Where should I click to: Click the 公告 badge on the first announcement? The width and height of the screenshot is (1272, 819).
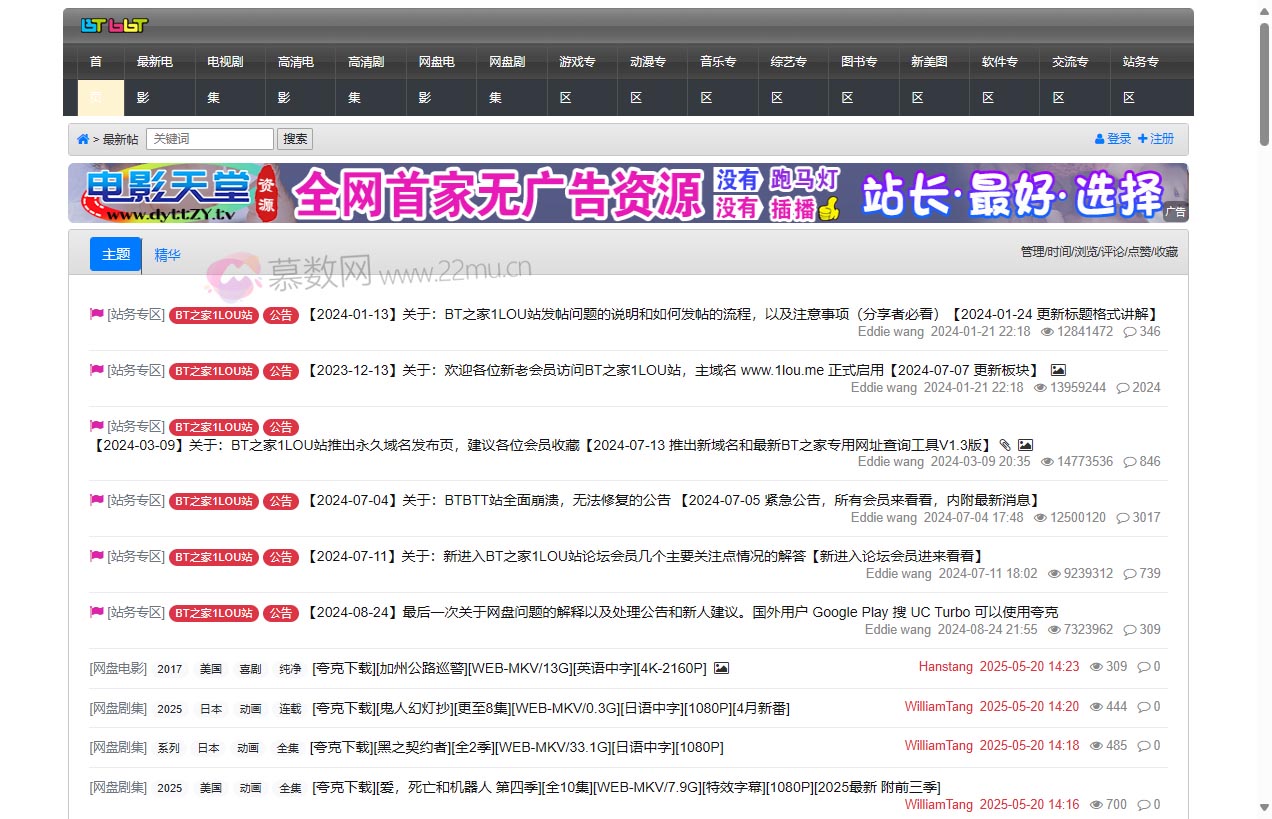(280, 314)
